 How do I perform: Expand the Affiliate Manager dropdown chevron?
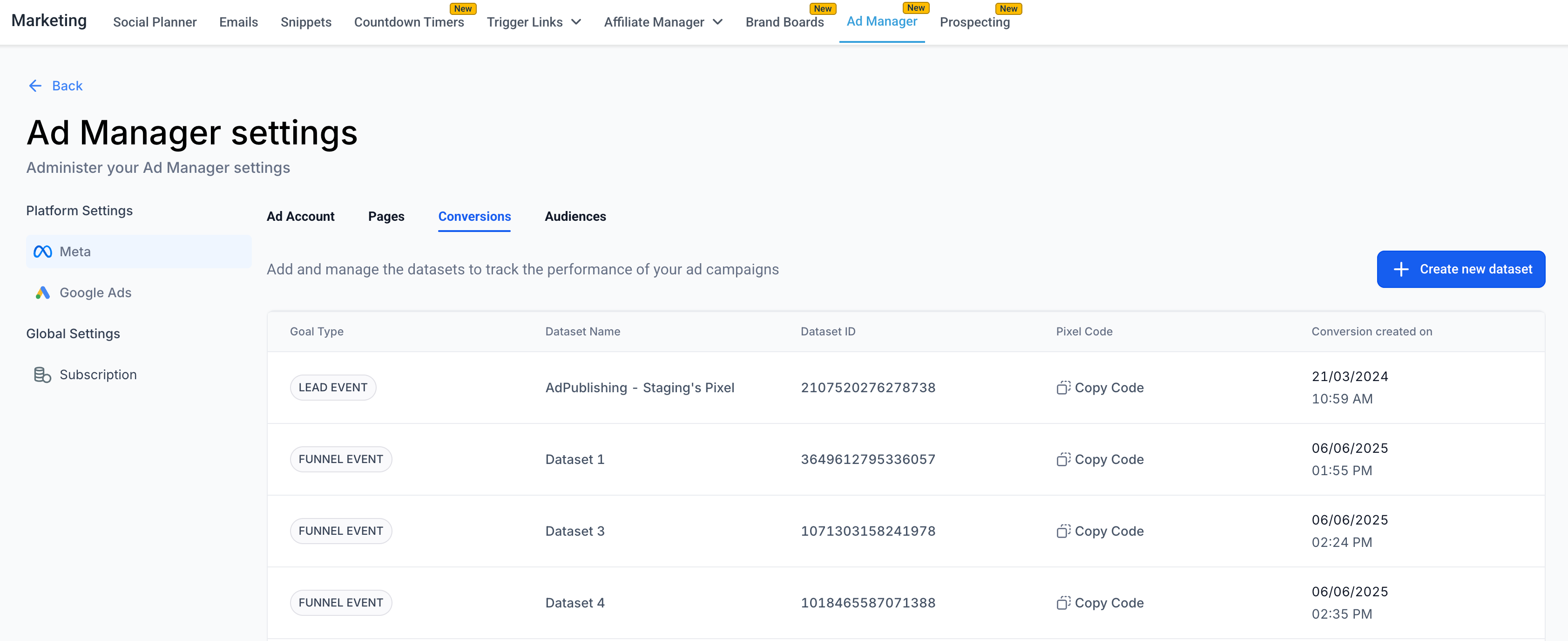[717, 22]
